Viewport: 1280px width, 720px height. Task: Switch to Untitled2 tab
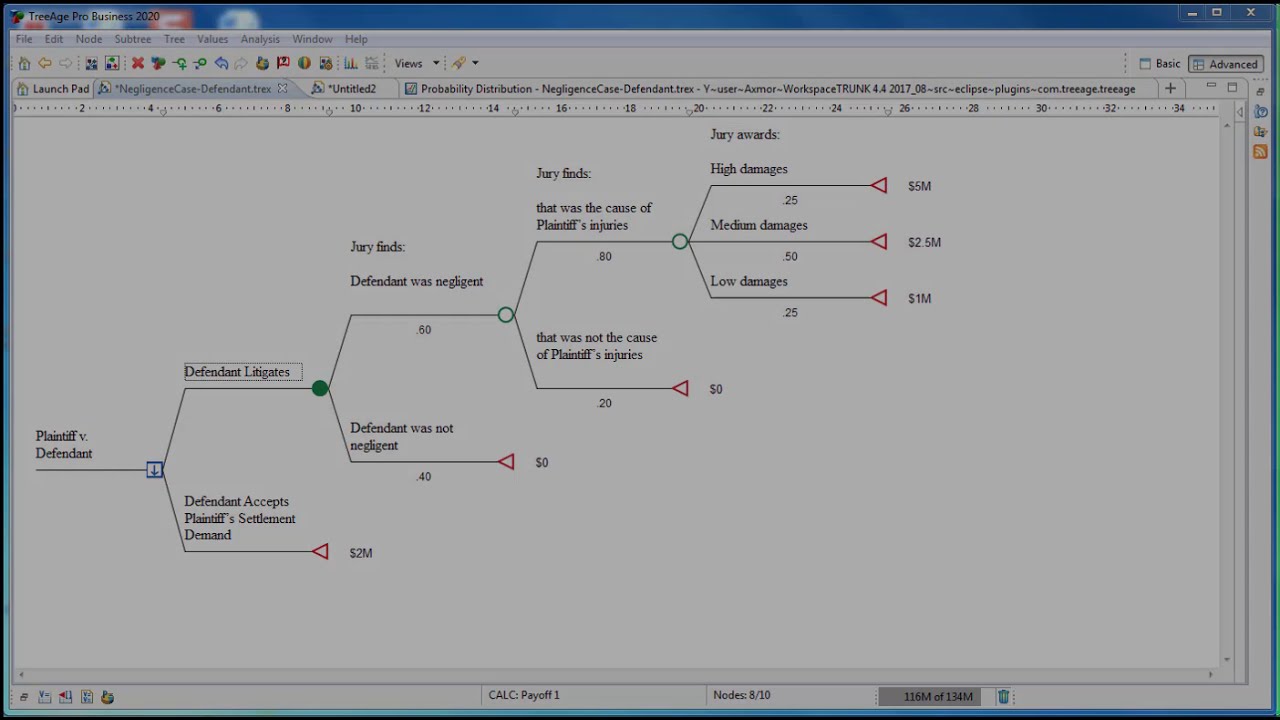point(344,88)
